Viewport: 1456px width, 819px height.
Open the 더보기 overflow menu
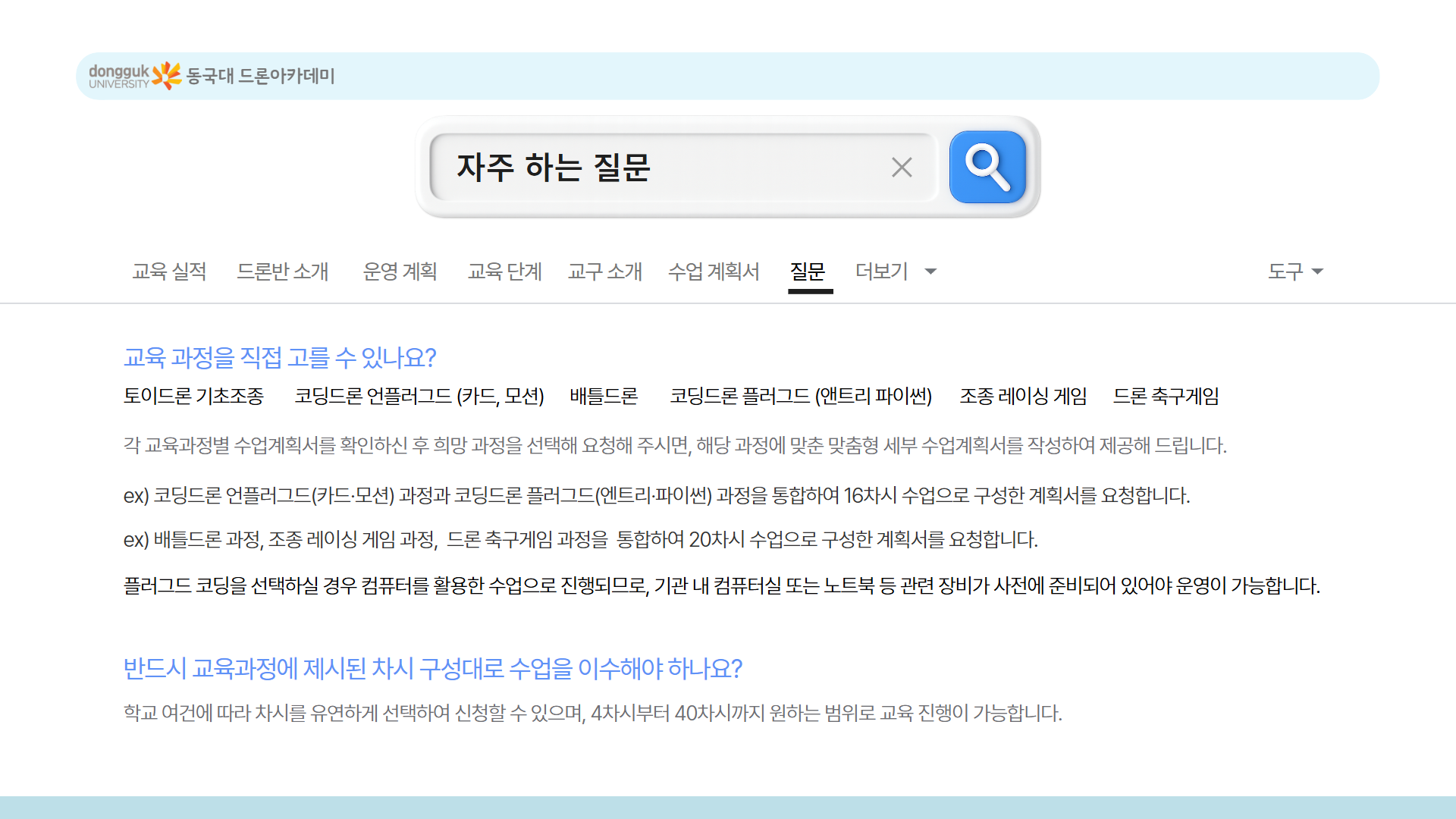[x=882, y=271]
